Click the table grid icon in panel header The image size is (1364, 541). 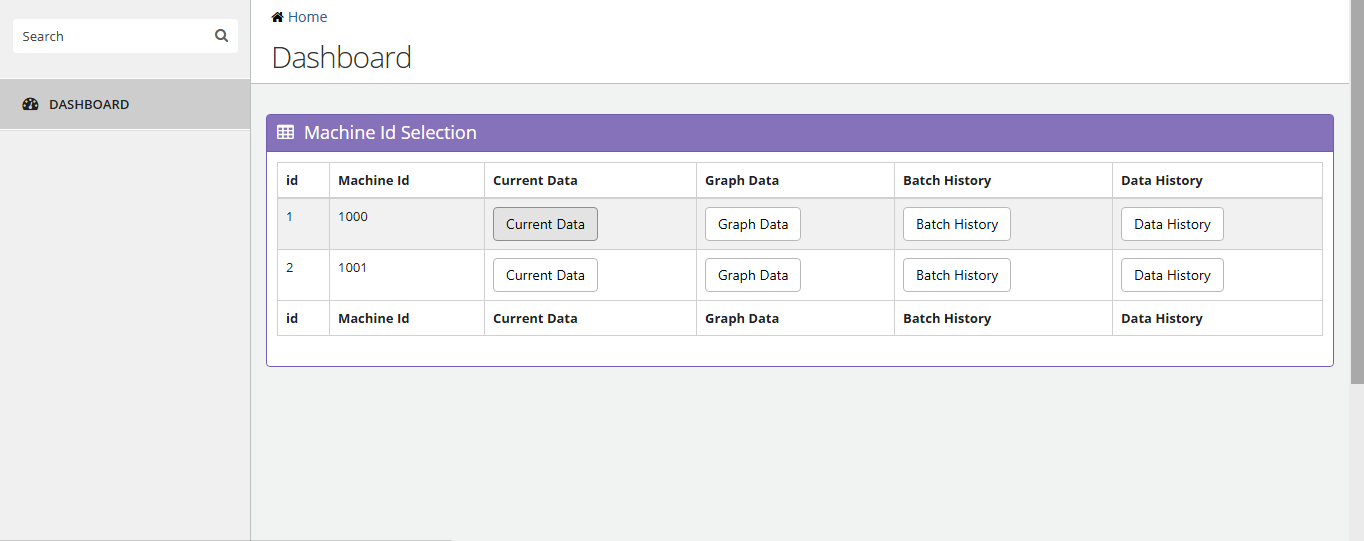(285, 132)
